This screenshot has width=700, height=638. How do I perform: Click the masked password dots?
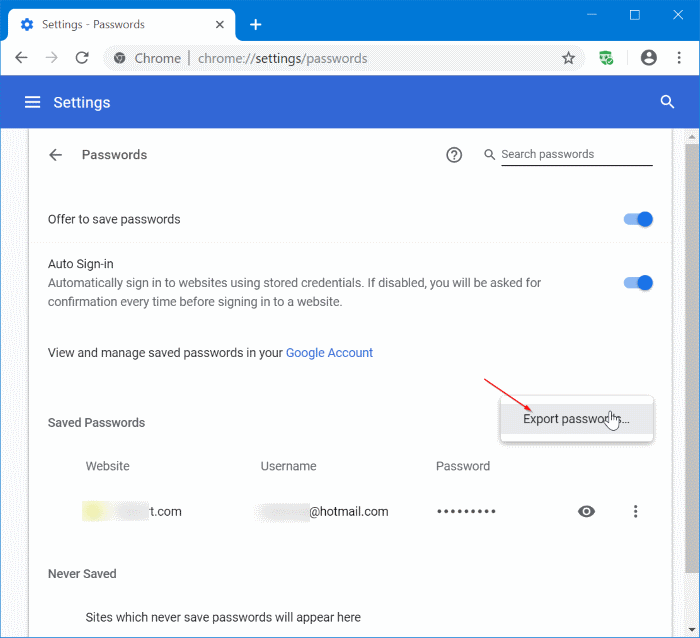466,511
